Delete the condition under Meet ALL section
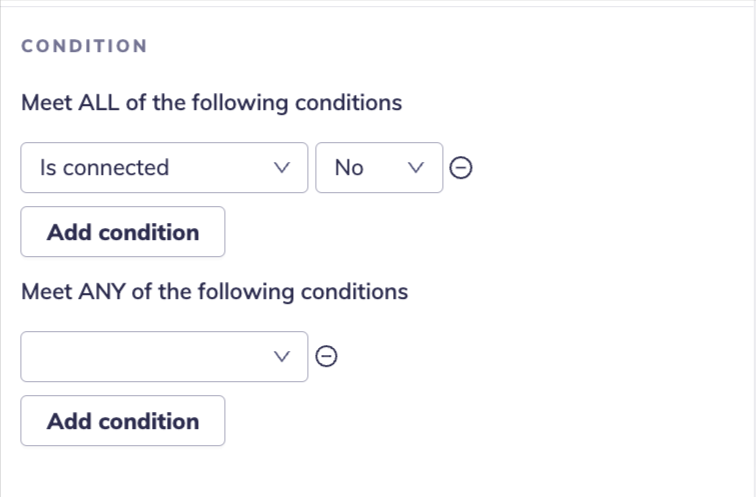 tap(461, 168)
